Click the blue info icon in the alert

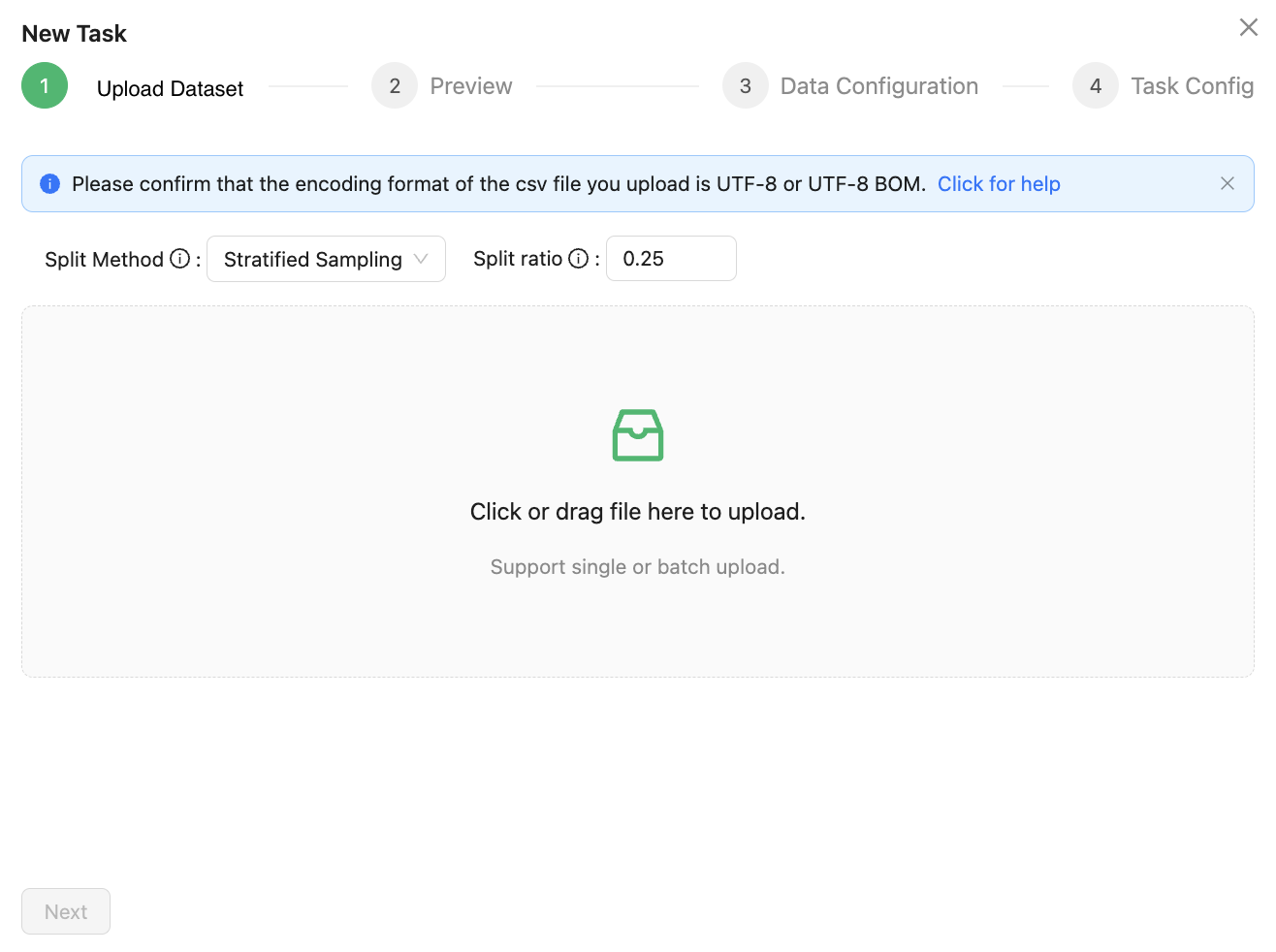click(x=50, y=184)
